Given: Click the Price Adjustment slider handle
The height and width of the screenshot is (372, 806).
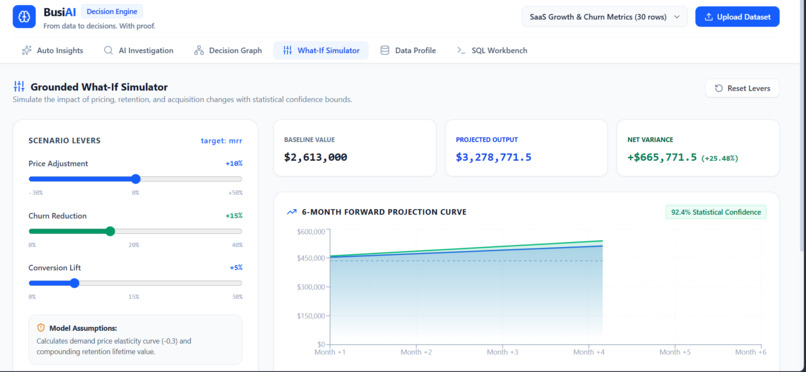Looking at the screenshot, I should pos(136,179).
